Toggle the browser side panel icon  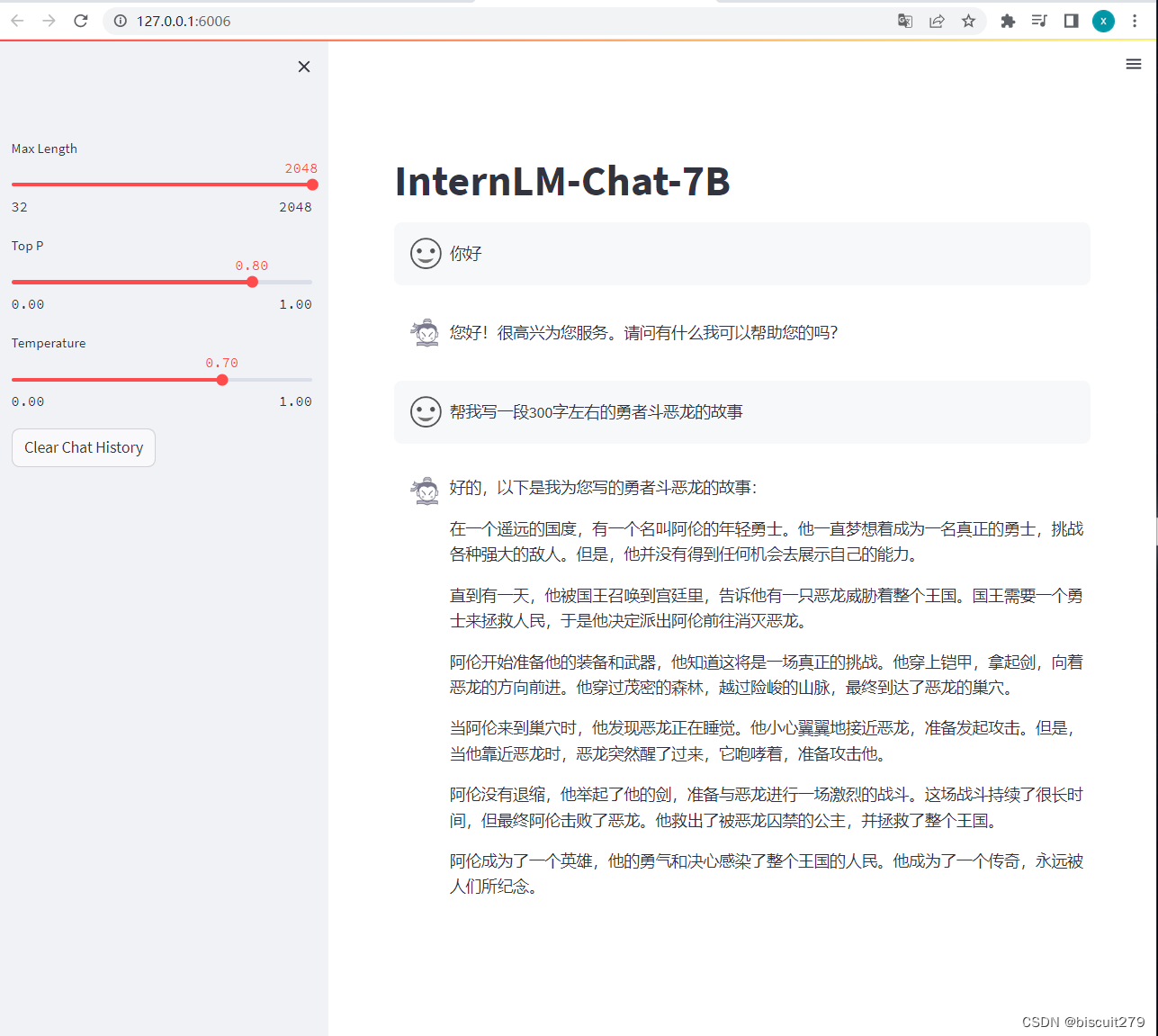(x=1071, y=21)
